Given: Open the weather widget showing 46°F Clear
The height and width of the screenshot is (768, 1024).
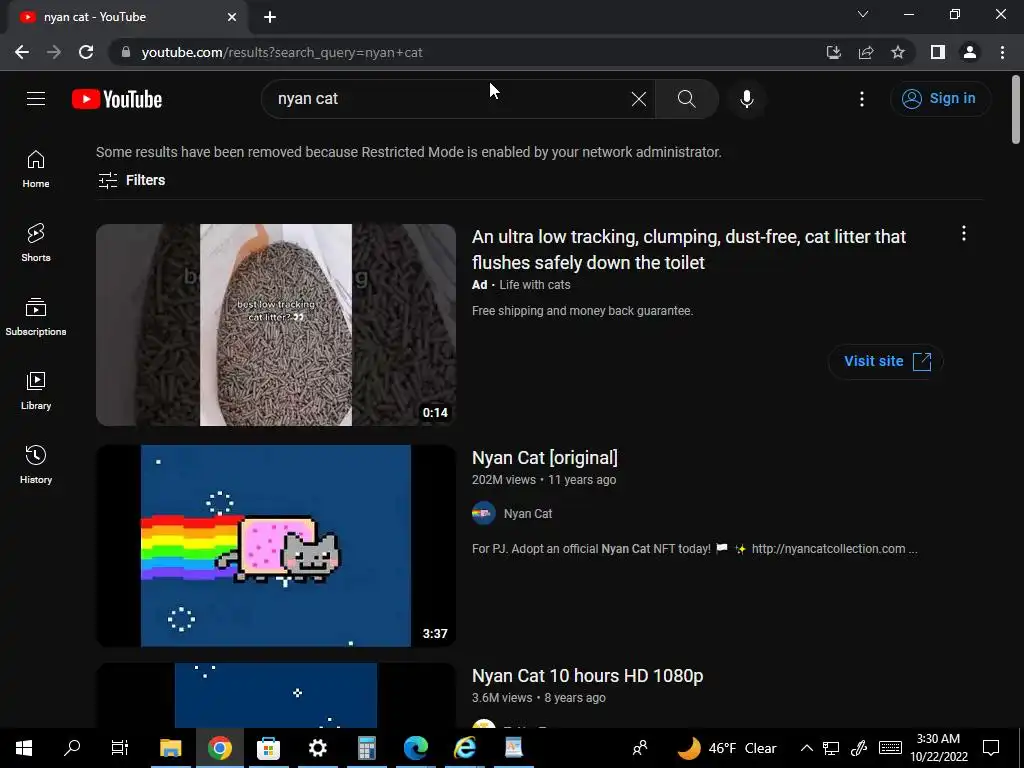Looking at the screenshot, I should (726, 748).
